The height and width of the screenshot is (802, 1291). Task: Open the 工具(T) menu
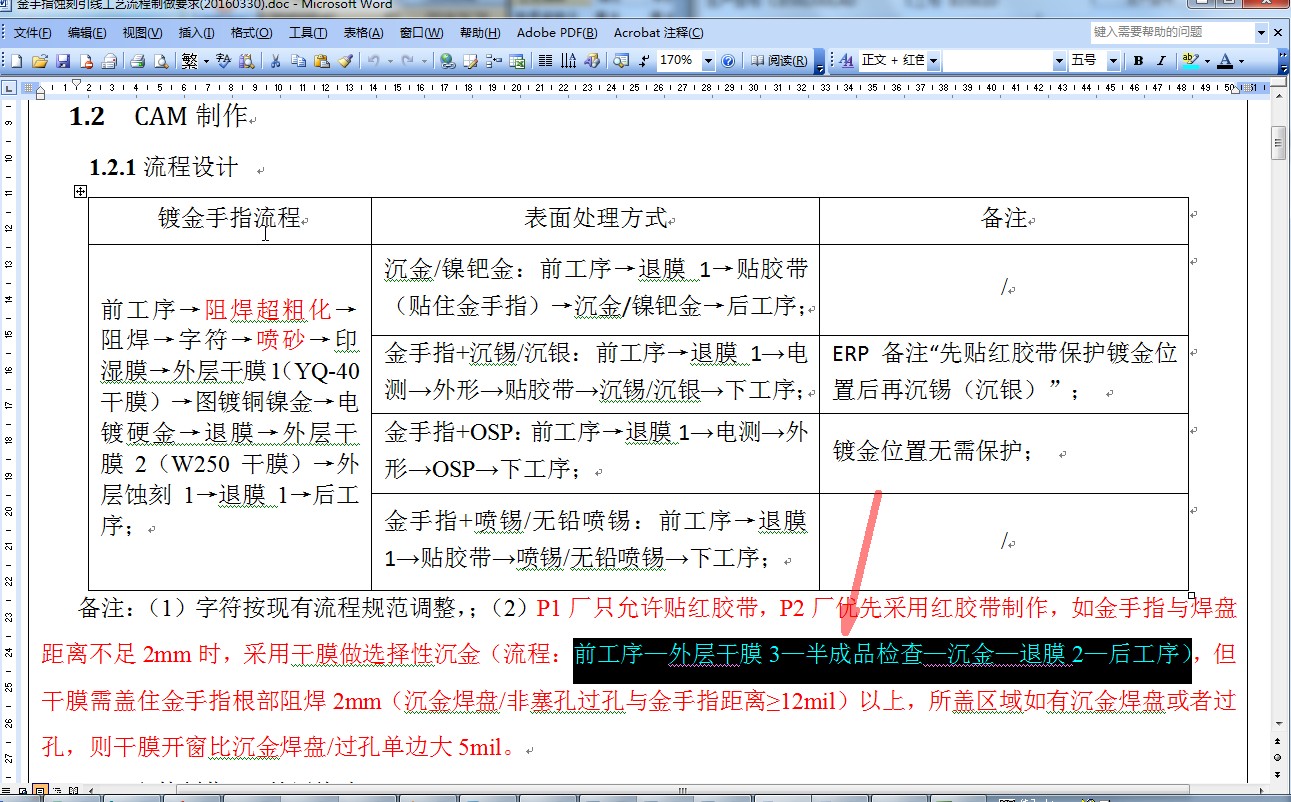point(307,33)
